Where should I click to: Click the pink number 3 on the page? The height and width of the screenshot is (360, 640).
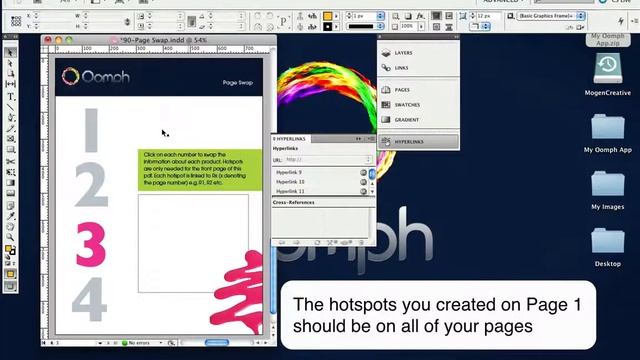91,244
